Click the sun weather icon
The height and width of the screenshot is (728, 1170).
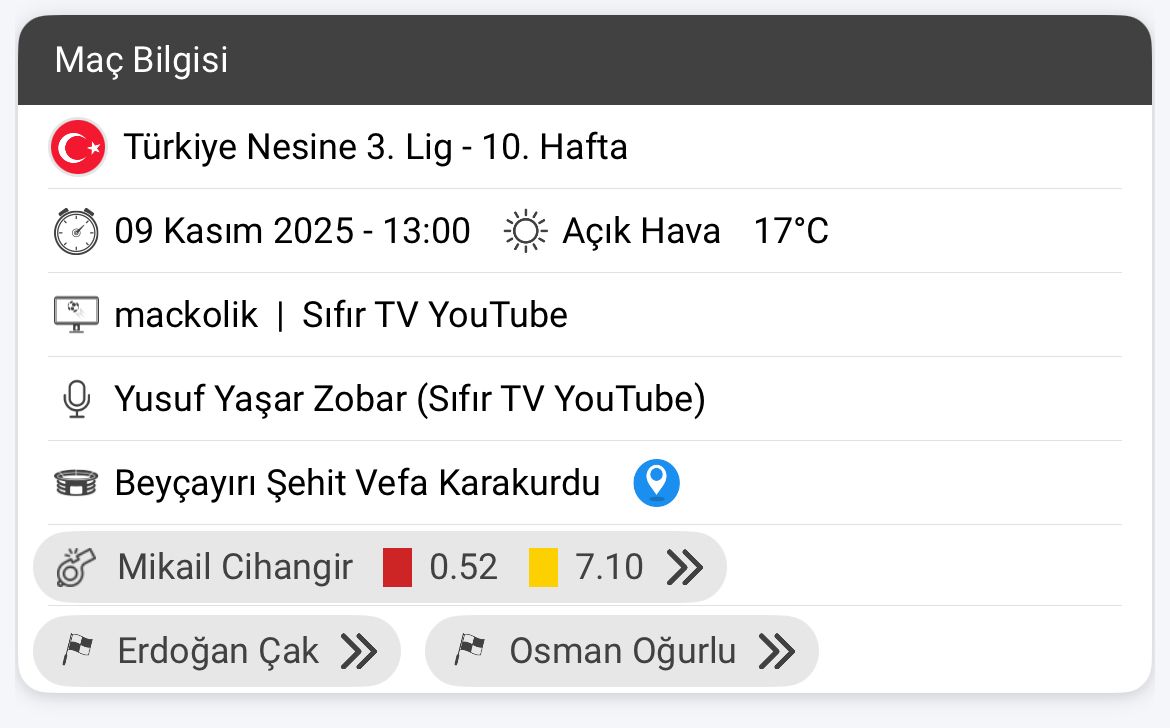point(525,232)
